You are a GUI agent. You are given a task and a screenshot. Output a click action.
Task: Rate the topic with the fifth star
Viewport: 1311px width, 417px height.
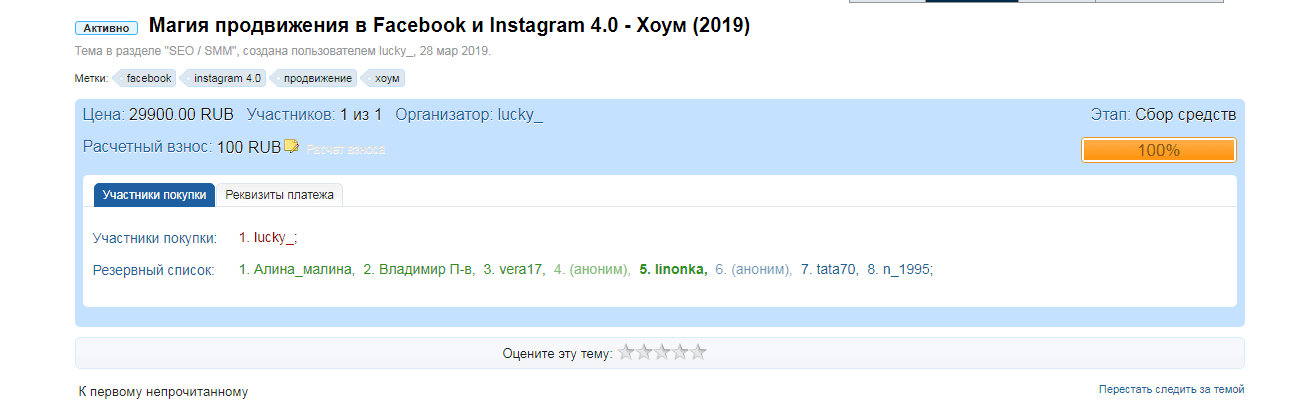698,352
